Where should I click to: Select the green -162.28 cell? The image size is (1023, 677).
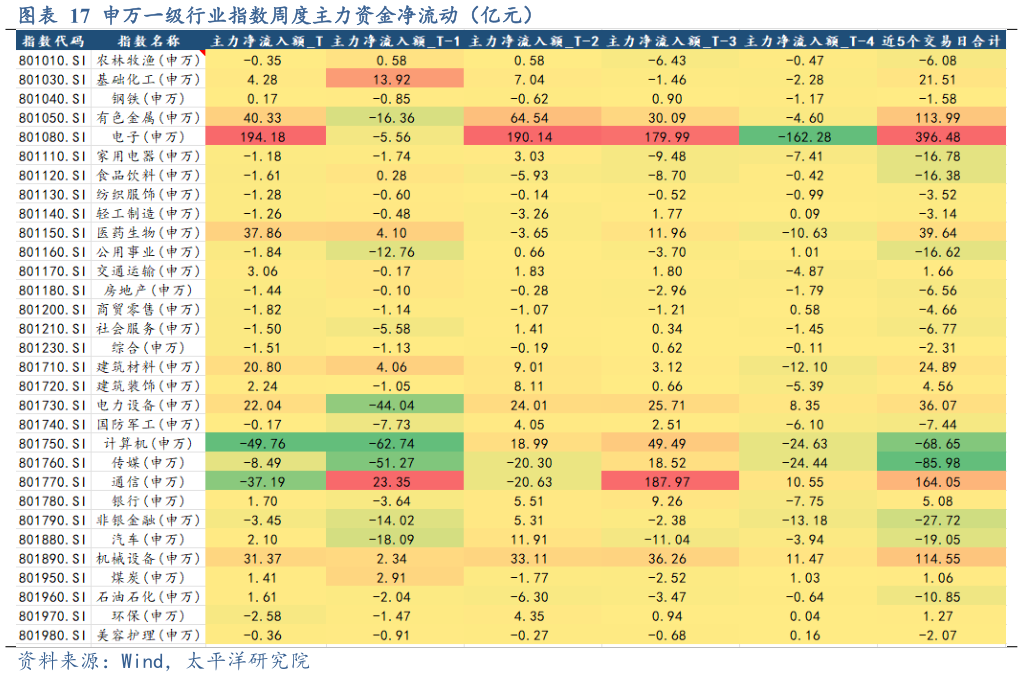pyautogui.click(x=808, y=136)
